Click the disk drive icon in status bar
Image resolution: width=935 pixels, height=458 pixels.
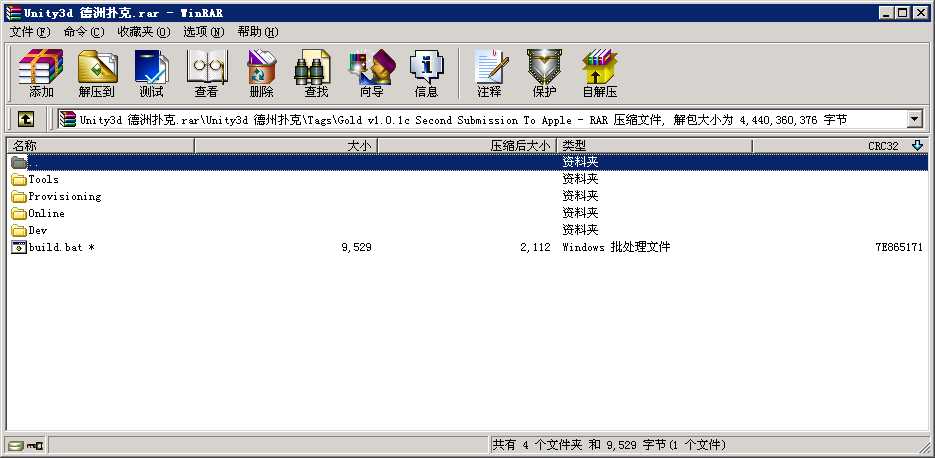[x=17, y=445]
